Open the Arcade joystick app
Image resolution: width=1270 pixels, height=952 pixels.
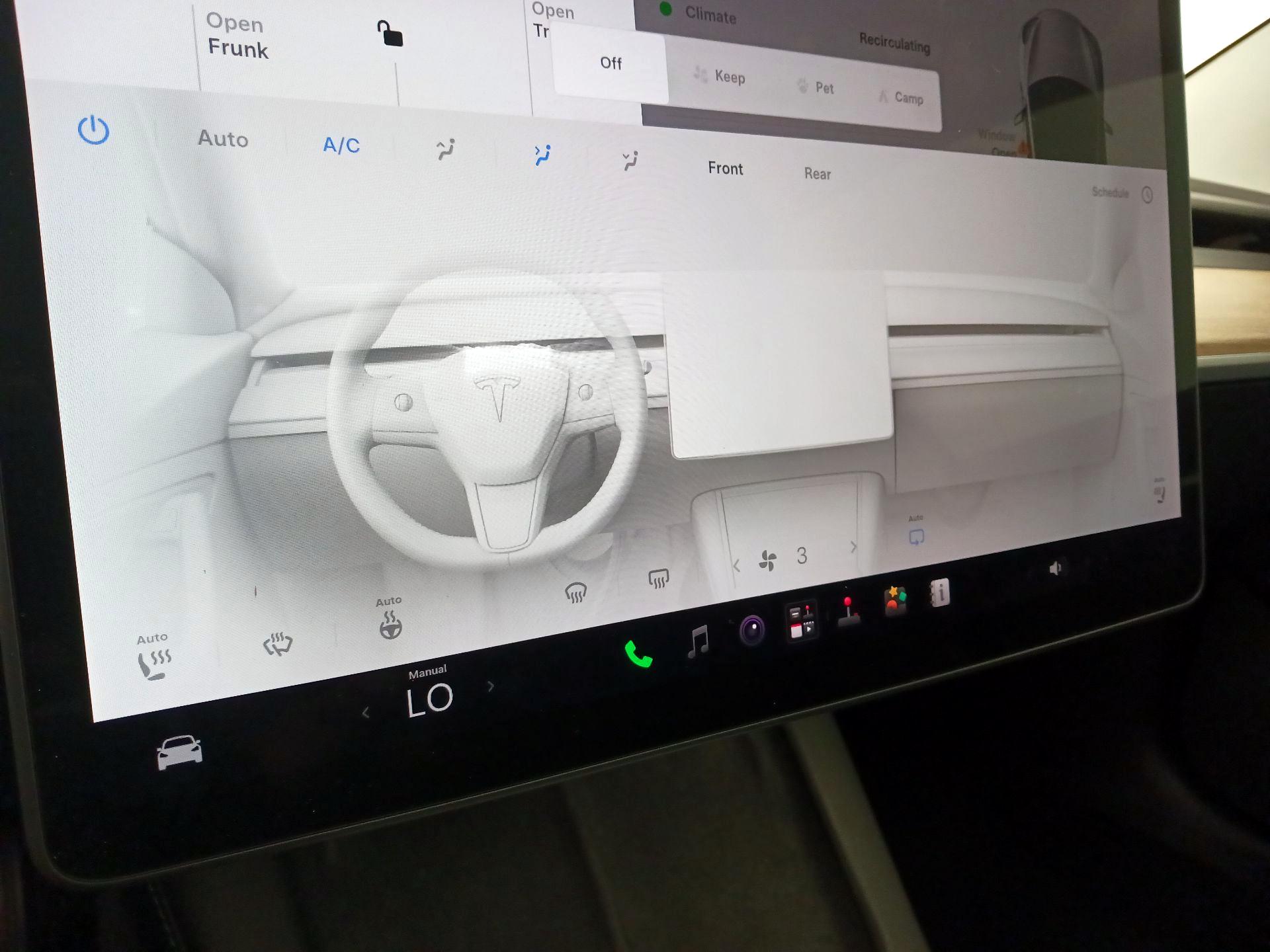pos(849,610)
